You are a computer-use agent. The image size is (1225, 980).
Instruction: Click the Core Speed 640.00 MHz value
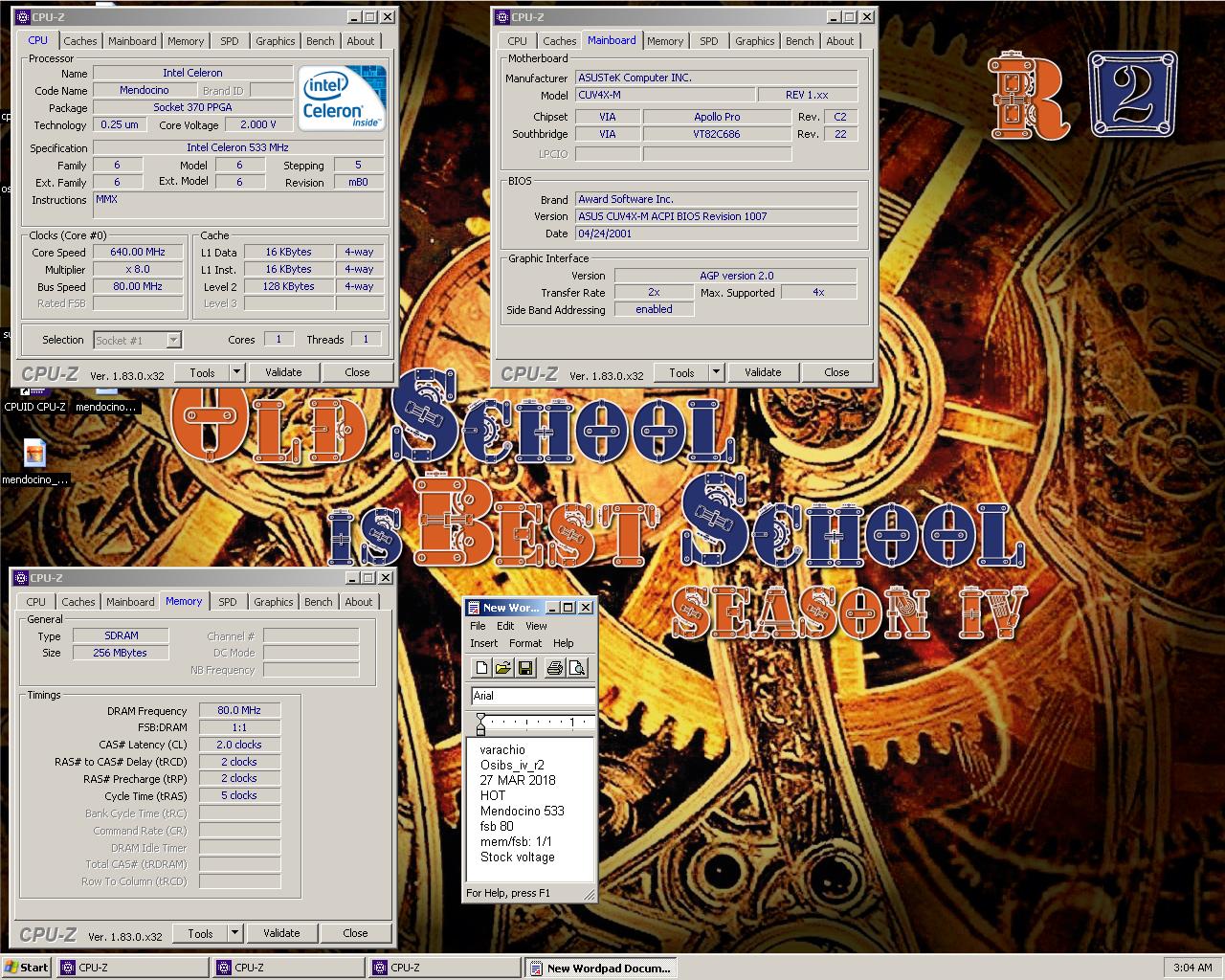[138, 252]
